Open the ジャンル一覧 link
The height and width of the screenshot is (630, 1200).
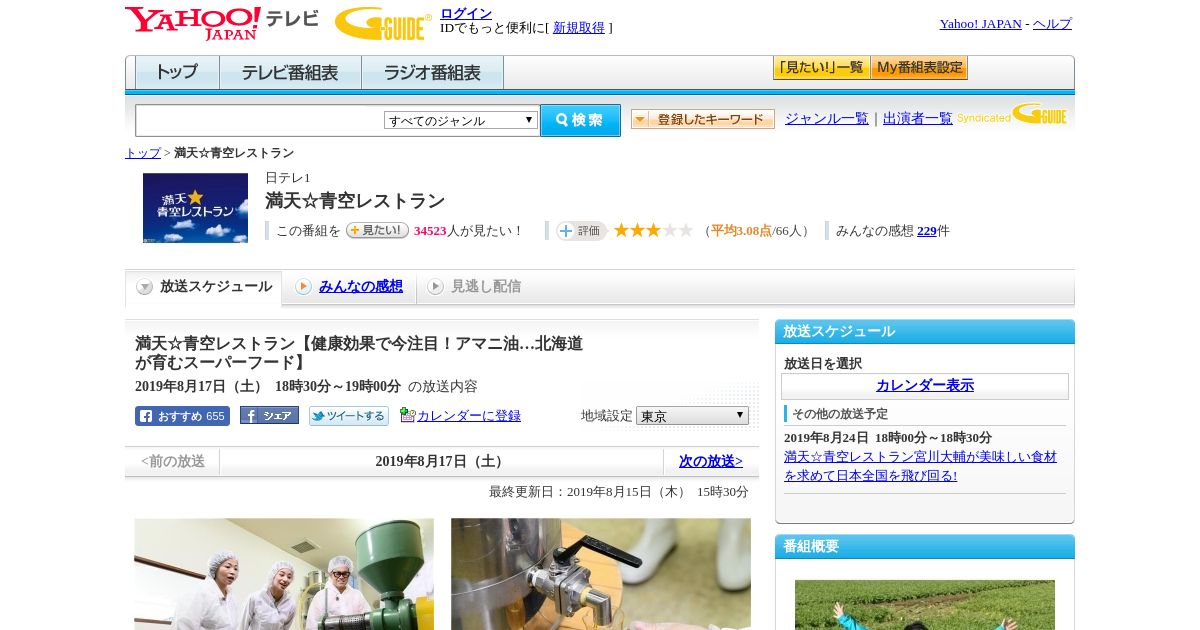point(827,118)
